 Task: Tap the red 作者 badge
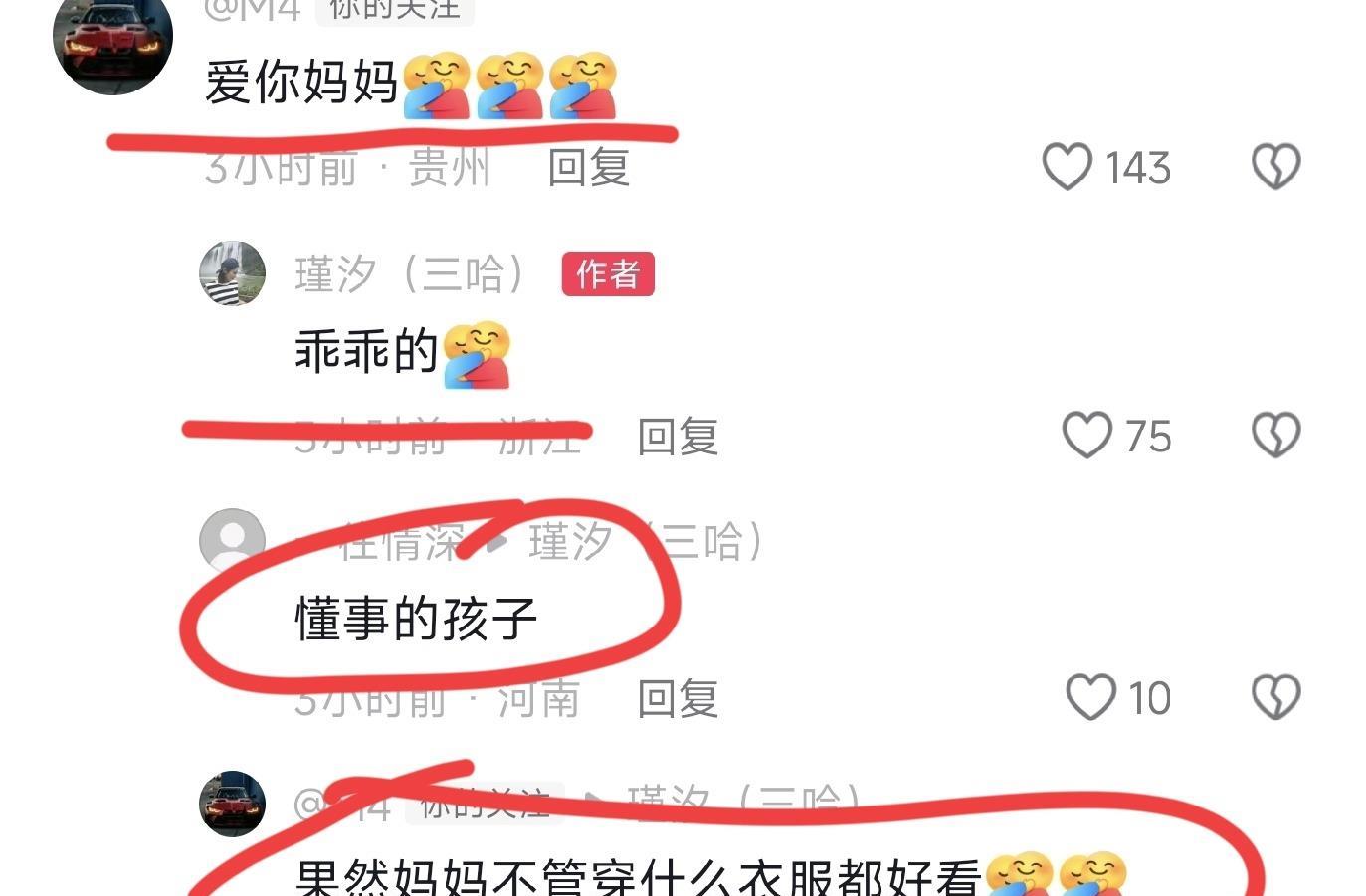click(608, 273)
